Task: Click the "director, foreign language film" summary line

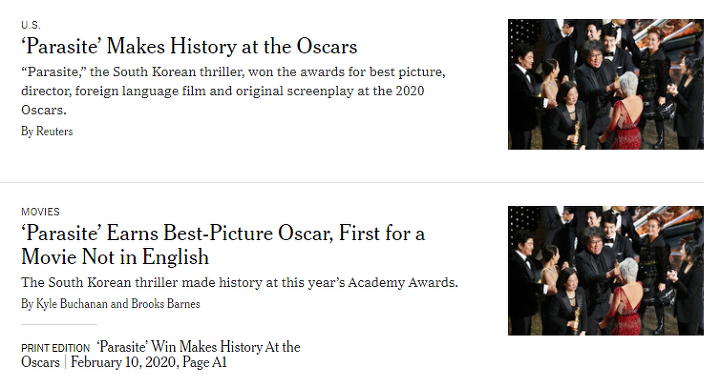Action: (x=223, y=91)
